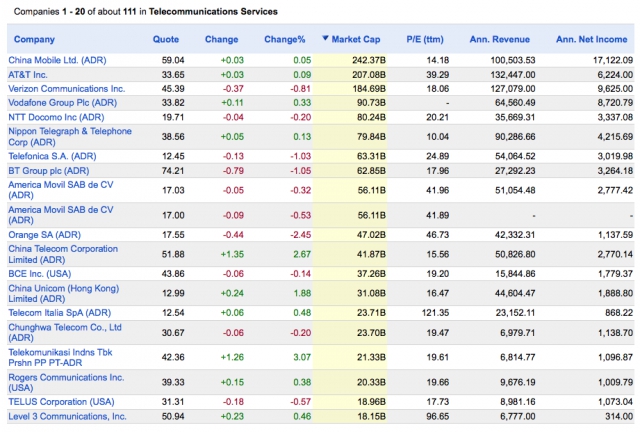Select BT Group quote 74.21

[x=173, y=171]
